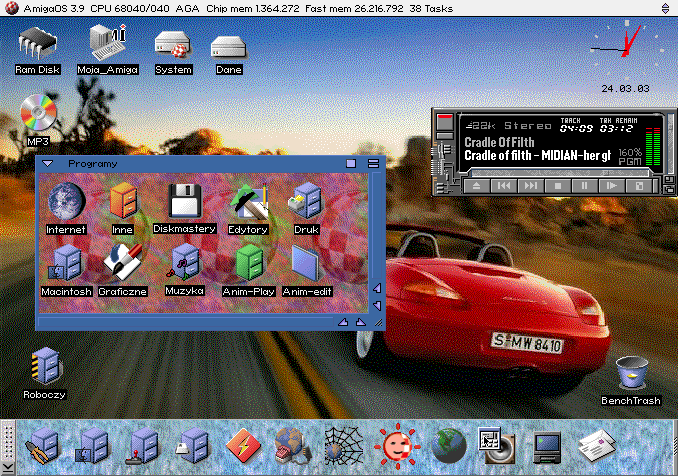Toggle the 160% PGM indicator
This screenshot has width=678, height=476.
(630, 157)
